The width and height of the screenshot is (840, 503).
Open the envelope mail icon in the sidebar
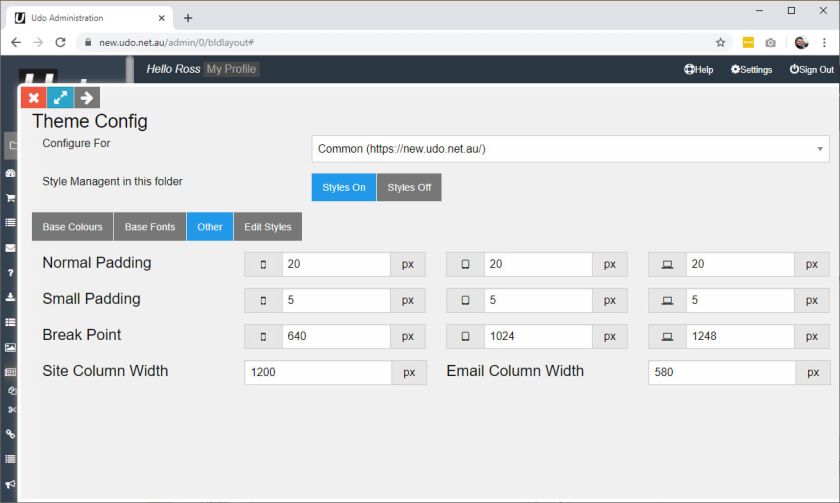pyautogui.click(x=10, y=248)
